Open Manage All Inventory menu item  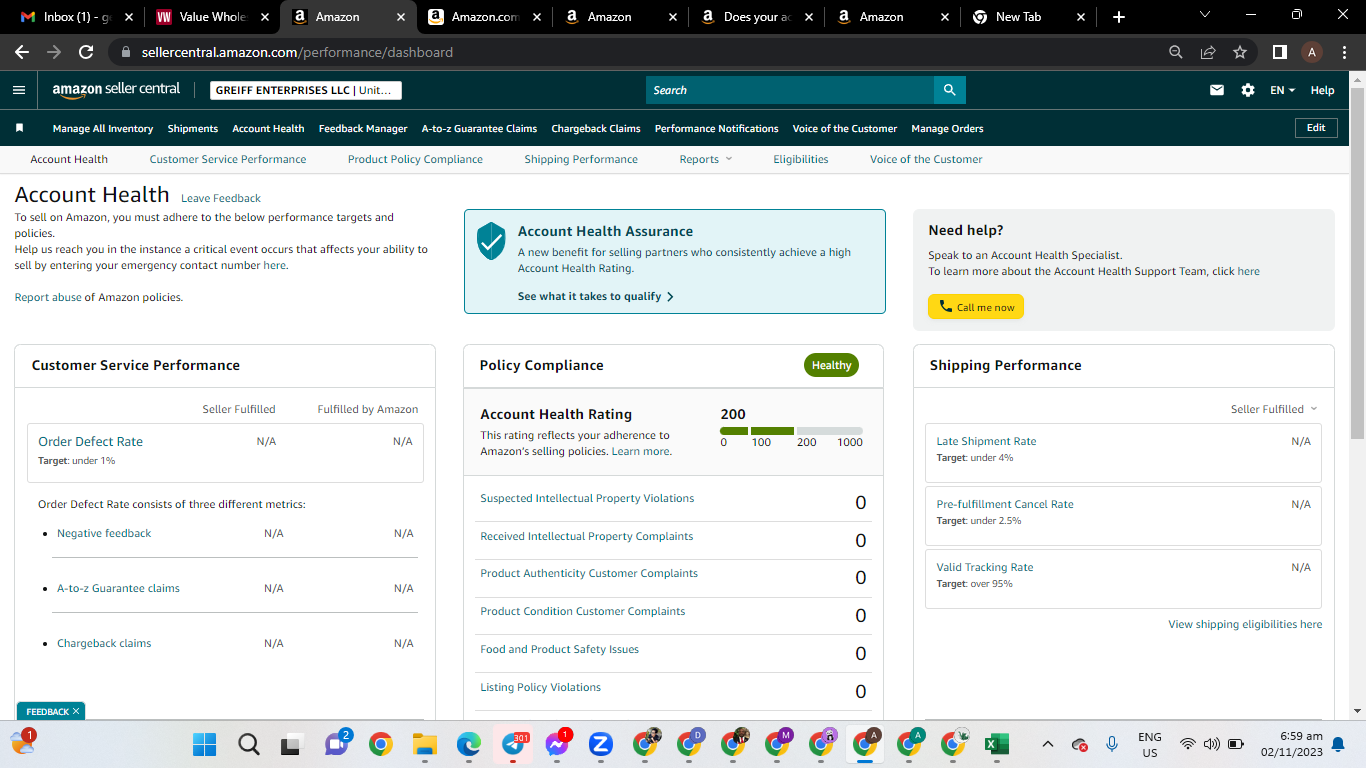point(103,128)
